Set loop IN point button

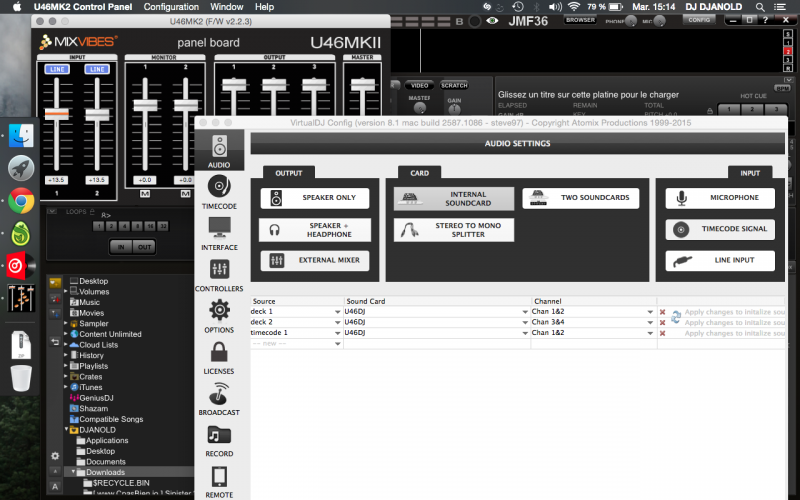121,247
